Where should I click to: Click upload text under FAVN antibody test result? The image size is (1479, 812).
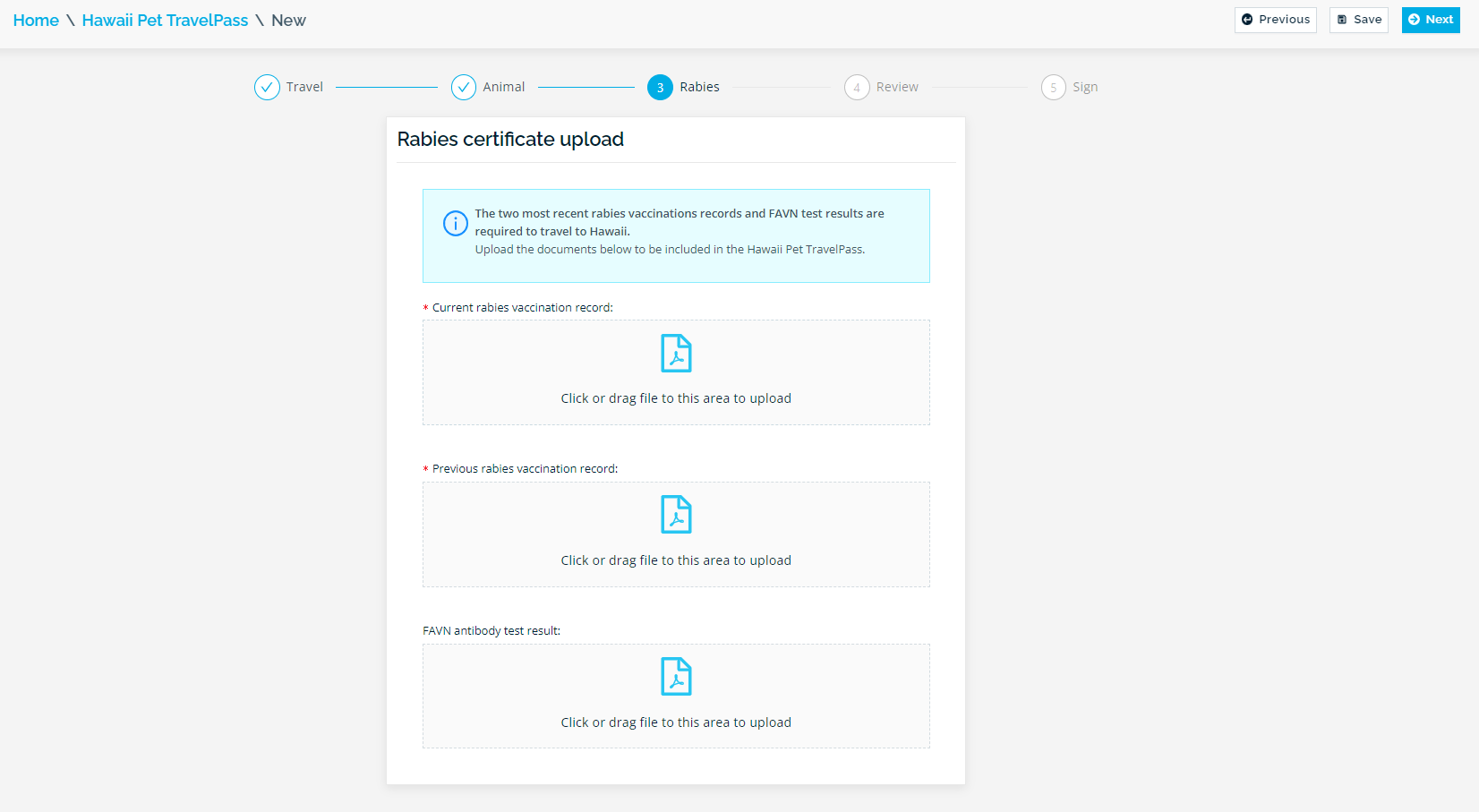click(676, 722)
